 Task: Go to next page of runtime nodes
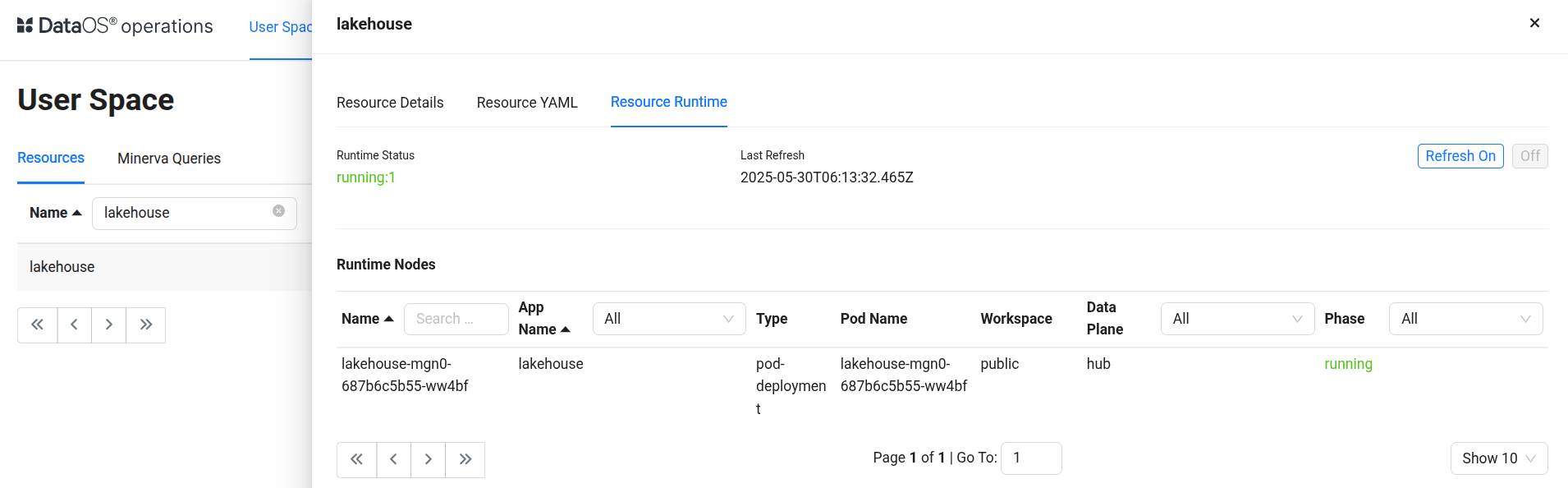[x=428, y=459]
